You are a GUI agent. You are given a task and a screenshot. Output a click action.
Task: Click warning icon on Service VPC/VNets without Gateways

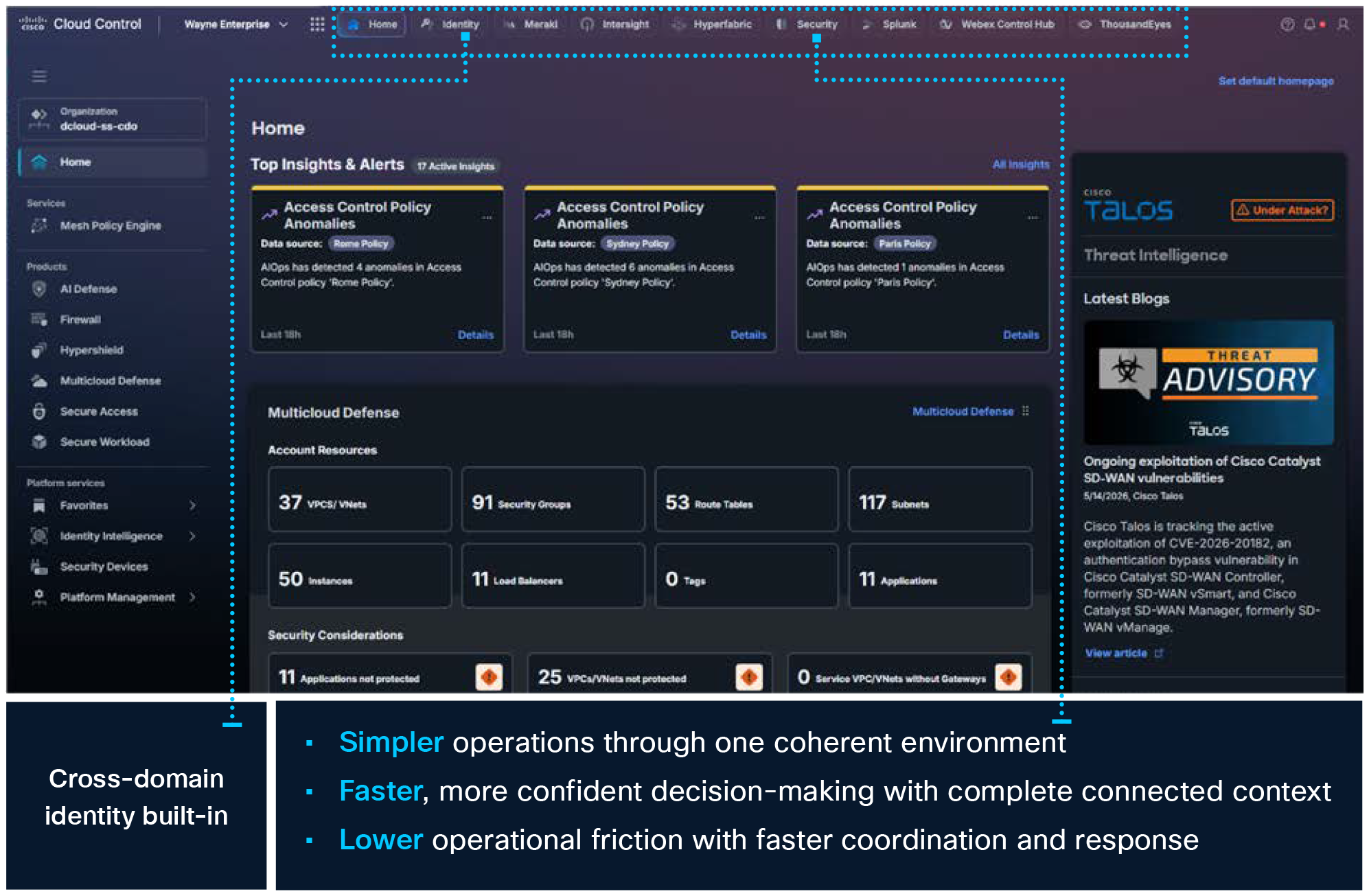coord(1008,678)
